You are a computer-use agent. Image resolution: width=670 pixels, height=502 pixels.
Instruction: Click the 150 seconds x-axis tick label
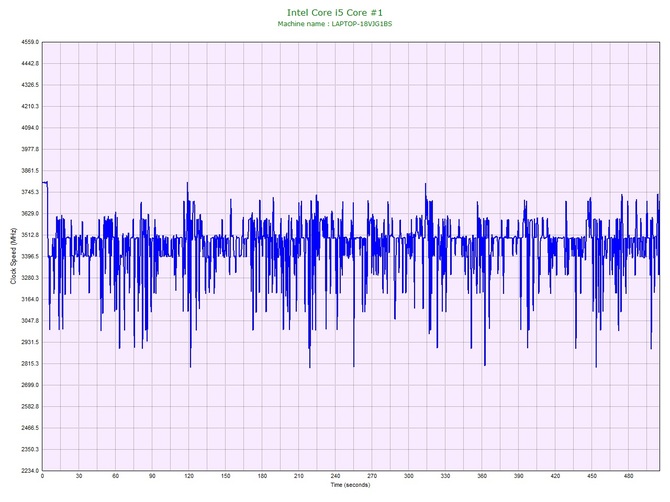[226, 476]
